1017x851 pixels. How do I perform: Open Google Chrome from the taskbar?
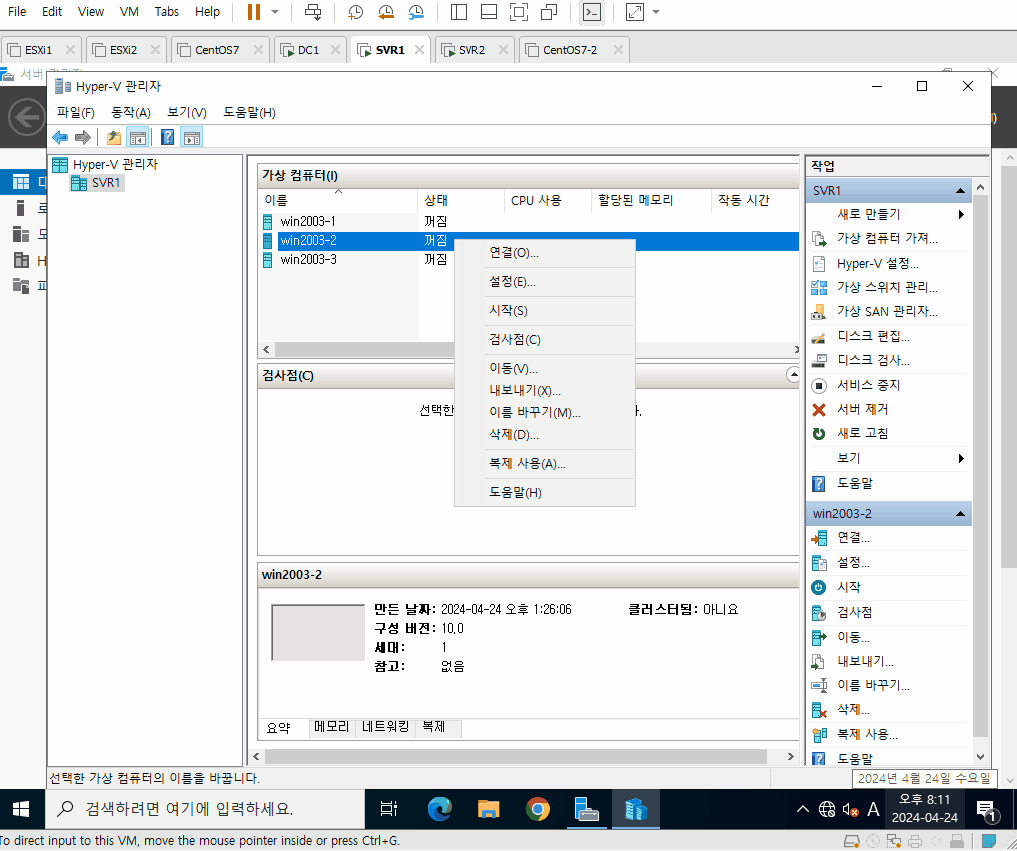(x=538, y=809)
